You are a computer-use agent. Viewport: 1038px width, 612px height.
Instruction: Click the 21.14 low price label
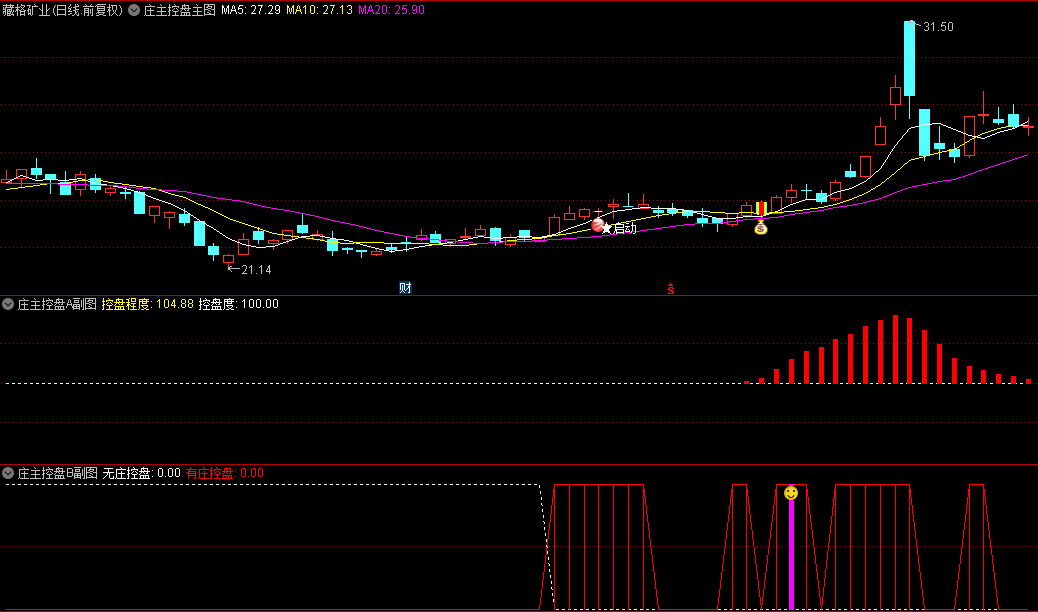click(255, 269)
